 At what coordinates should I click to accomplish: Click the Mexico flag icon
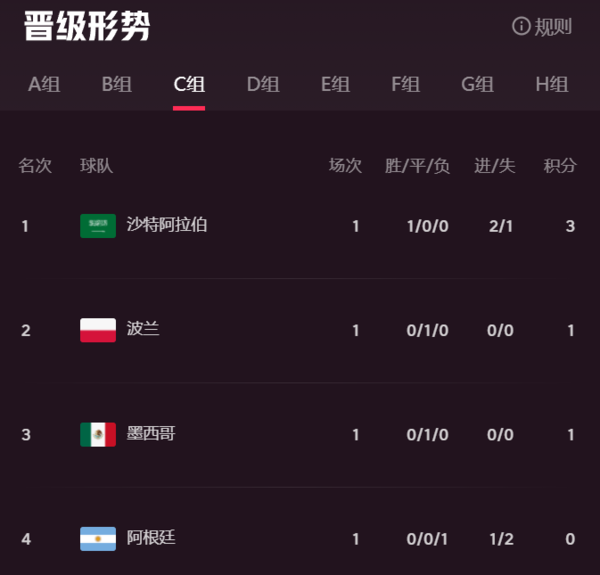[98, 434]
